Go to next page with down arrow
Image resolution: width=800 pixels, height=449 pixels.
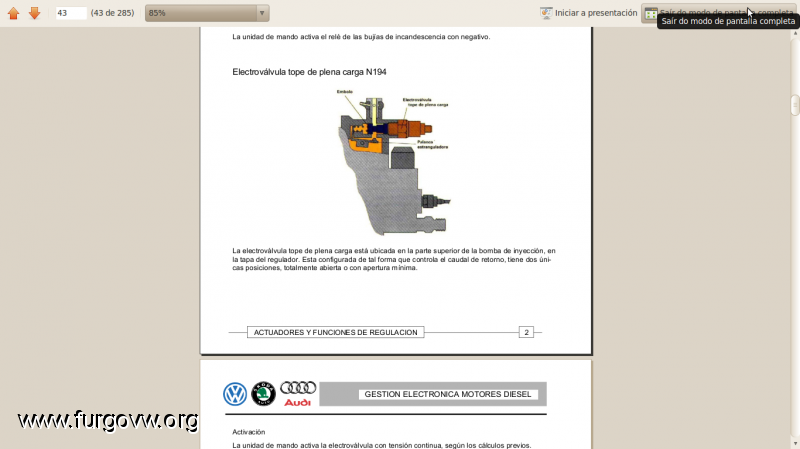(34, 13)
